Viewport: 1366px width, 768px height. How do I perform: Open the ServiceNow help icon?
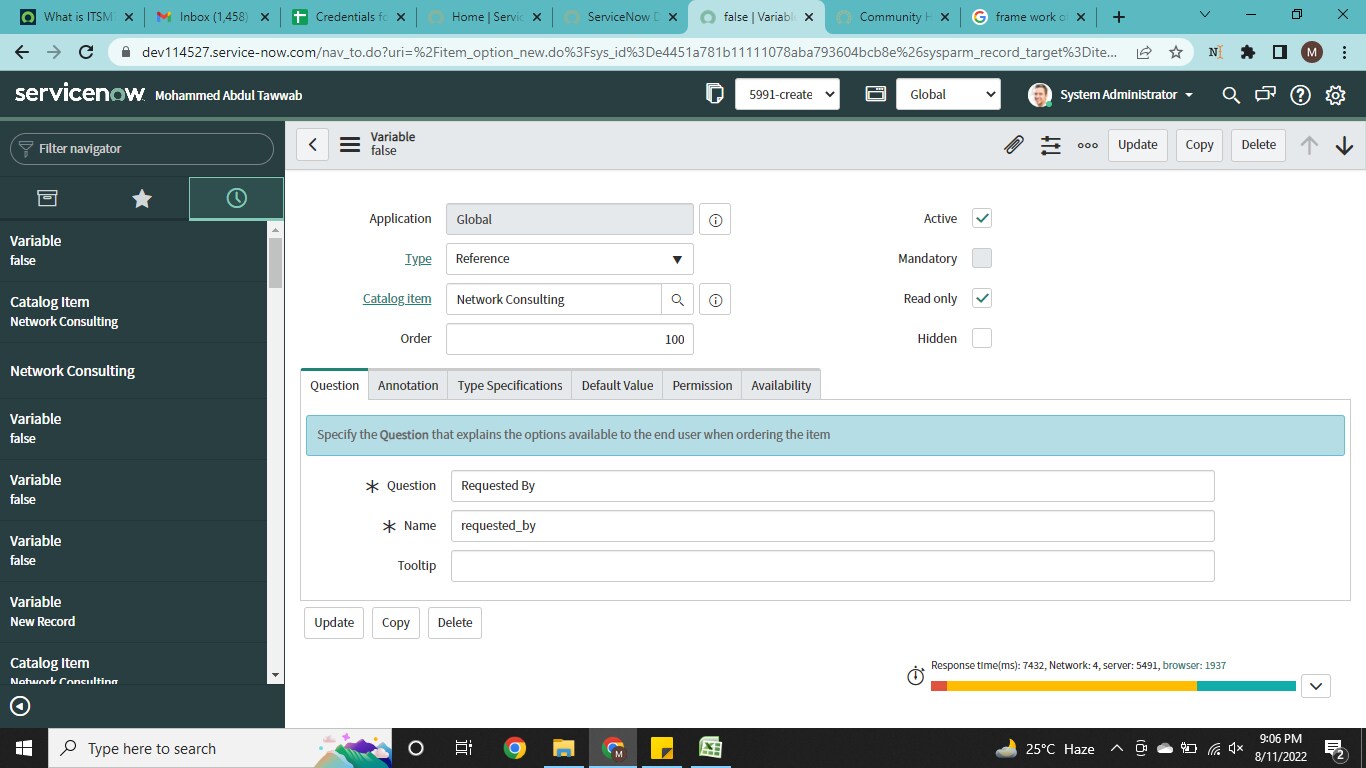(1300, 95)
